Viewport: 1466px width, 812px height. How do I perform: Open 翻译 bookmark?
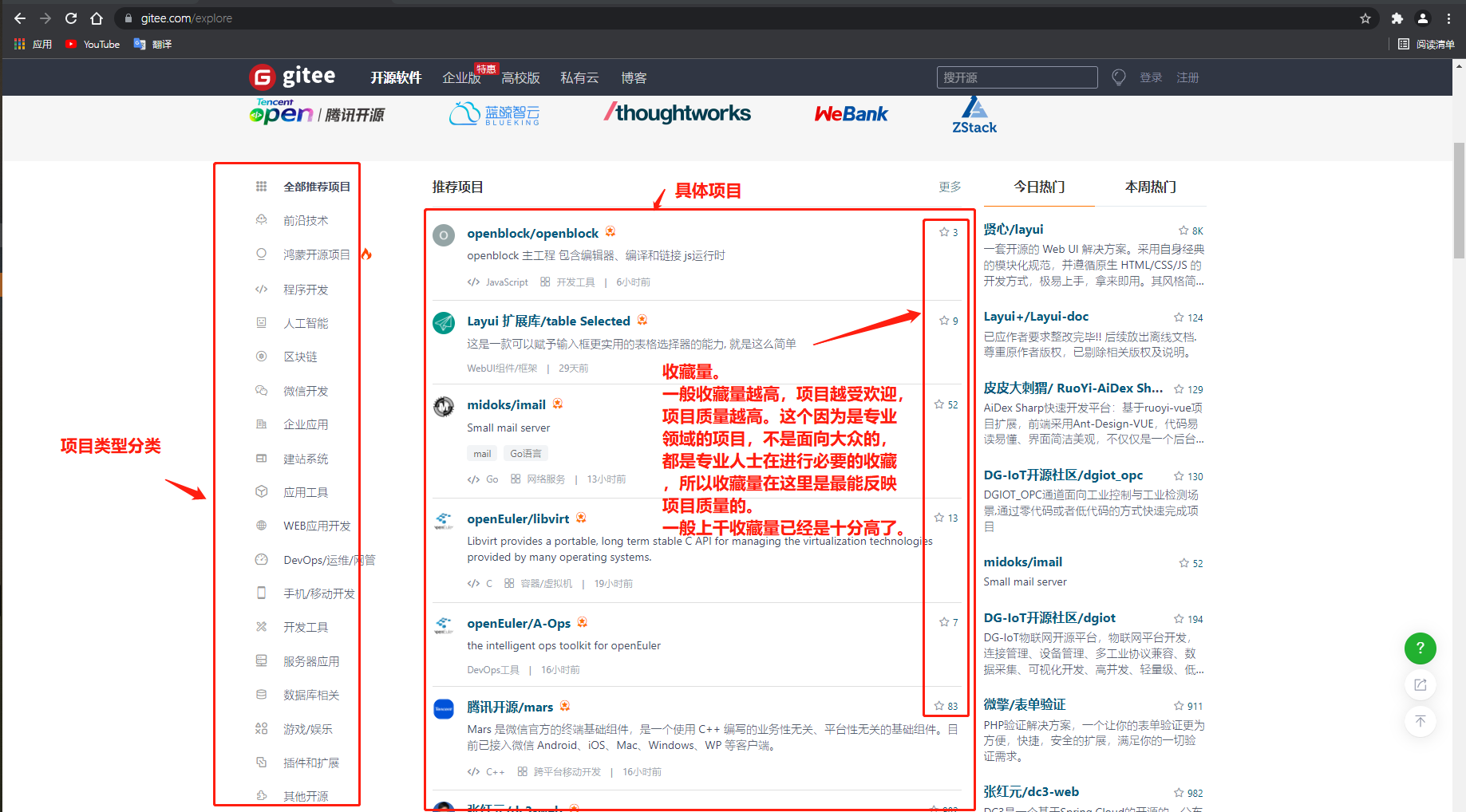(152, 45)
